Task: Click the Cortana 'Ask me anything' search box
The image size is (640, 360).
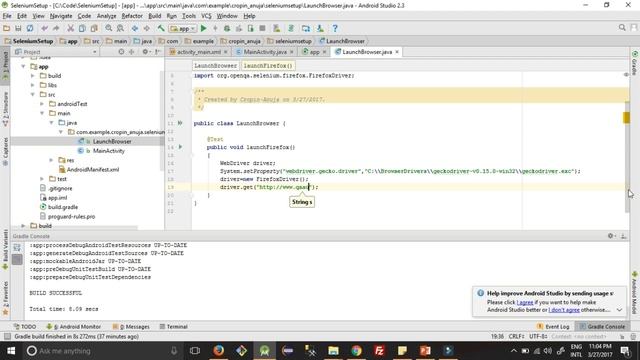Action: [x=102, y=351]
